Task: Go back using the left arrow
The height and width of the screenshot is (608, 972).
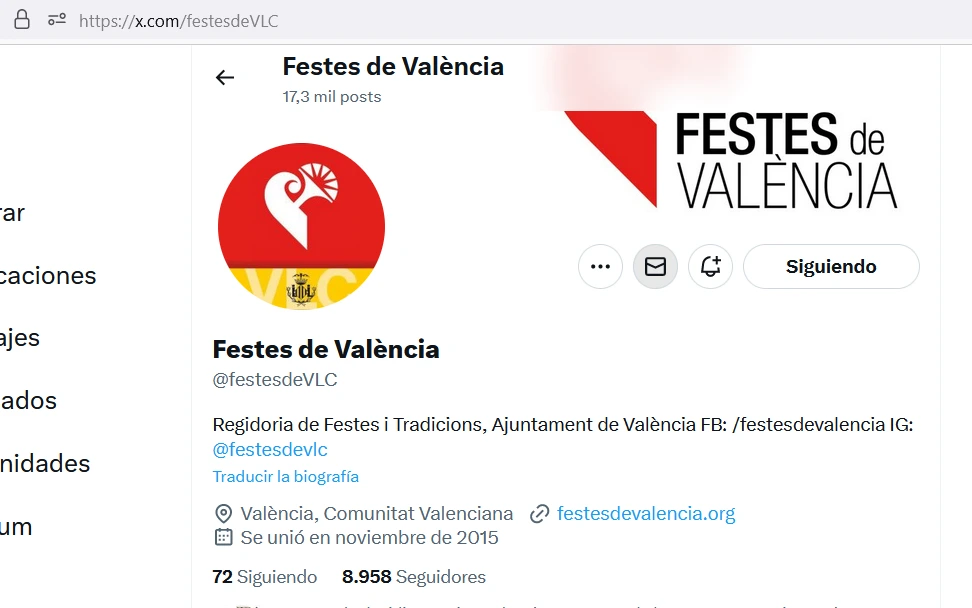Action: [x=224, y=77]
